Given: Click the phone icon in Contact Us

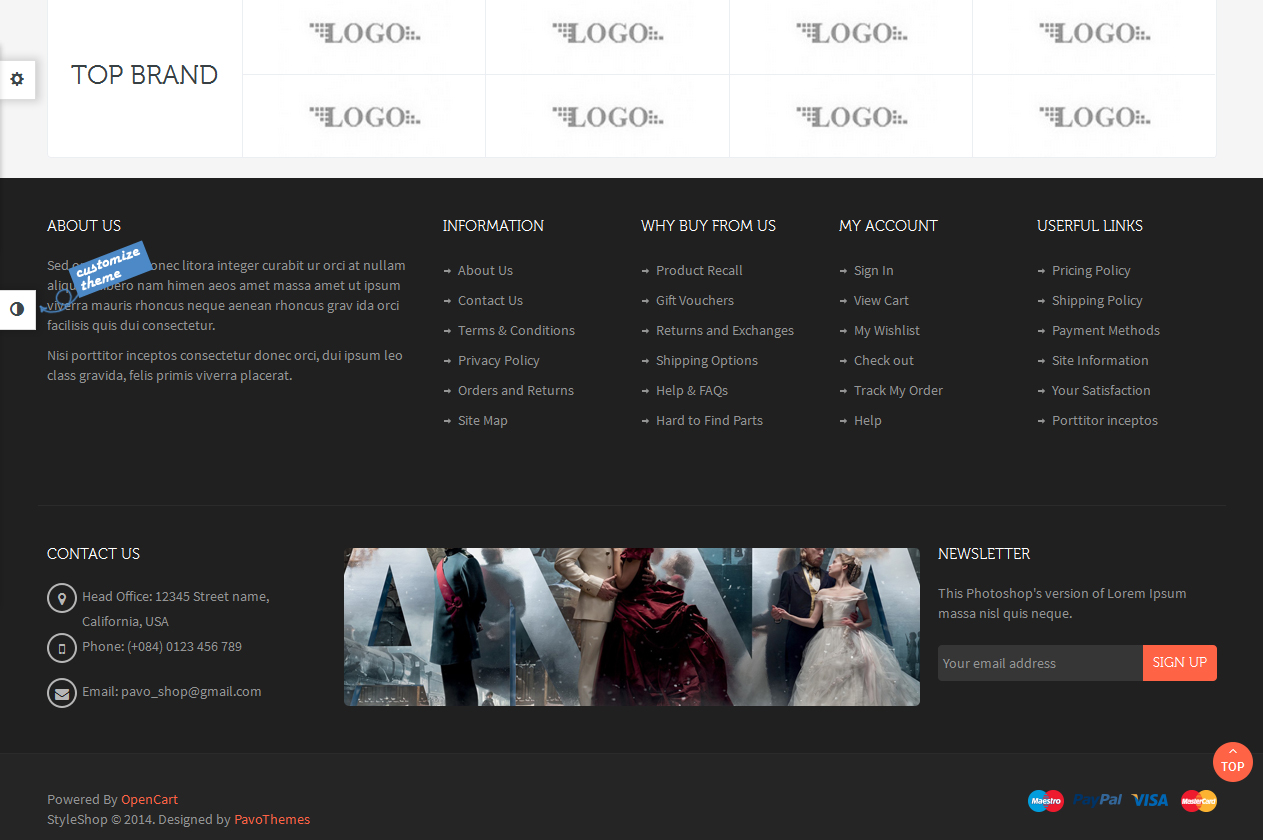Looking at the screenshot, I should 62,648.
